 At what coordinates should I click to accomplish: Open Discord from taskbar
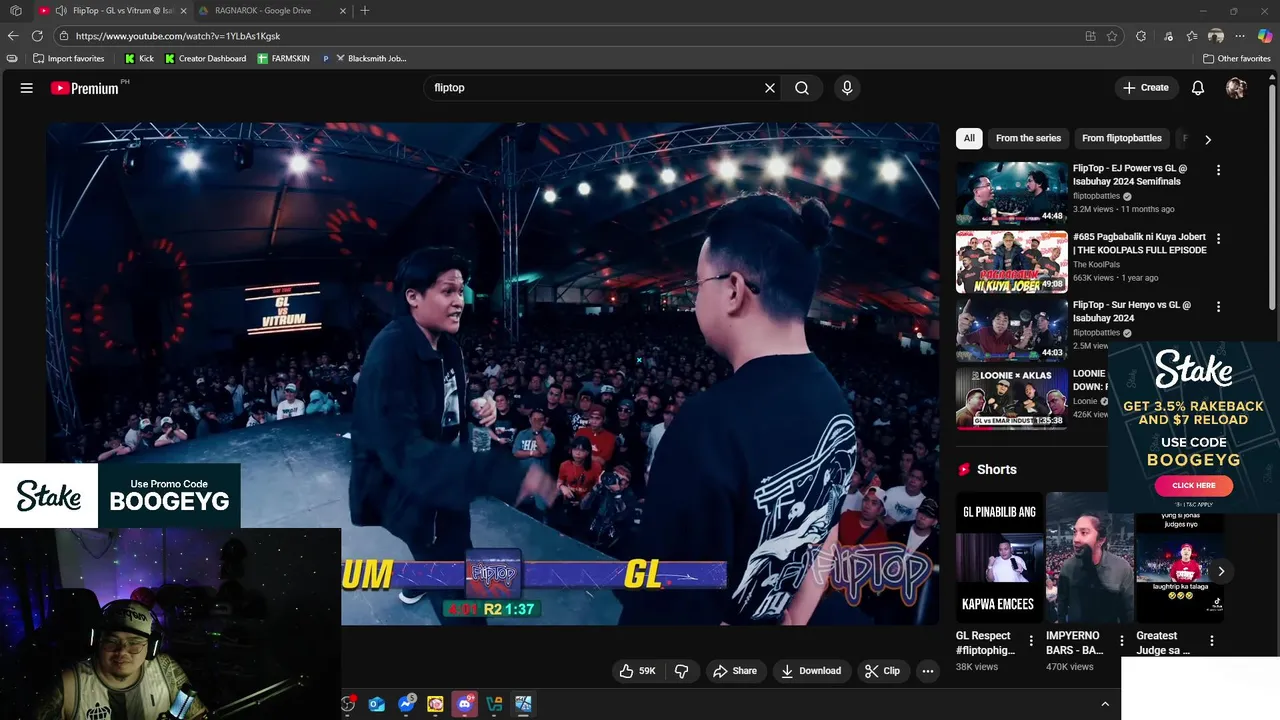pyautogui.click(x=465, y=704)
